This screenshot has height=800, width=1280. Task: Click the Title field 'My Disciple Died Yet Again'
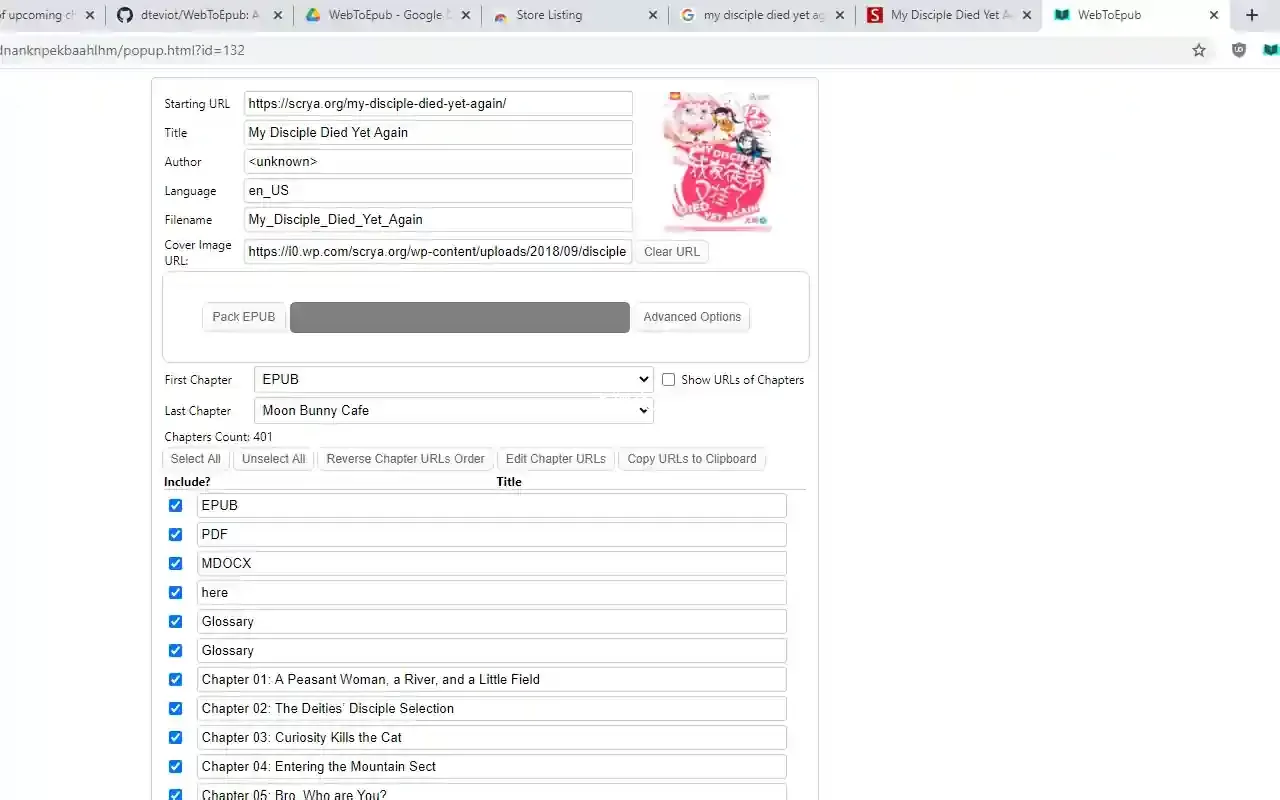tap(438, 132)
